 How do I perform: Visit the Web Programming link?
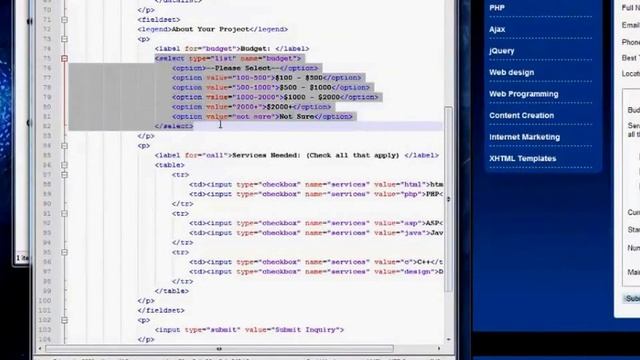pos(524,94)
